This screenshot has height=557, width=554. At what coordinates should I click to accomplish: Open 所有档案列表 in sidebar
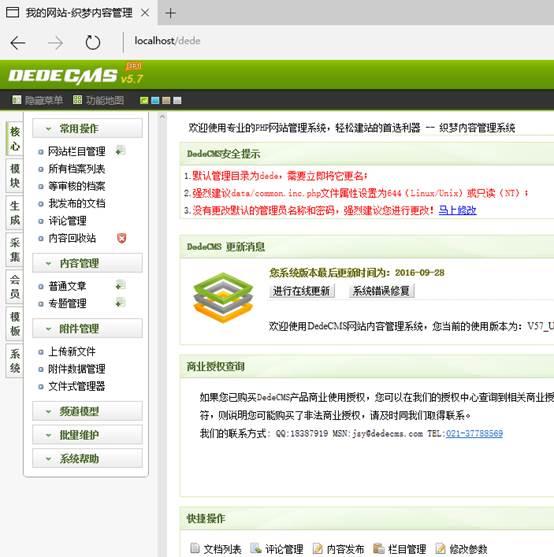tap(77, 169)
